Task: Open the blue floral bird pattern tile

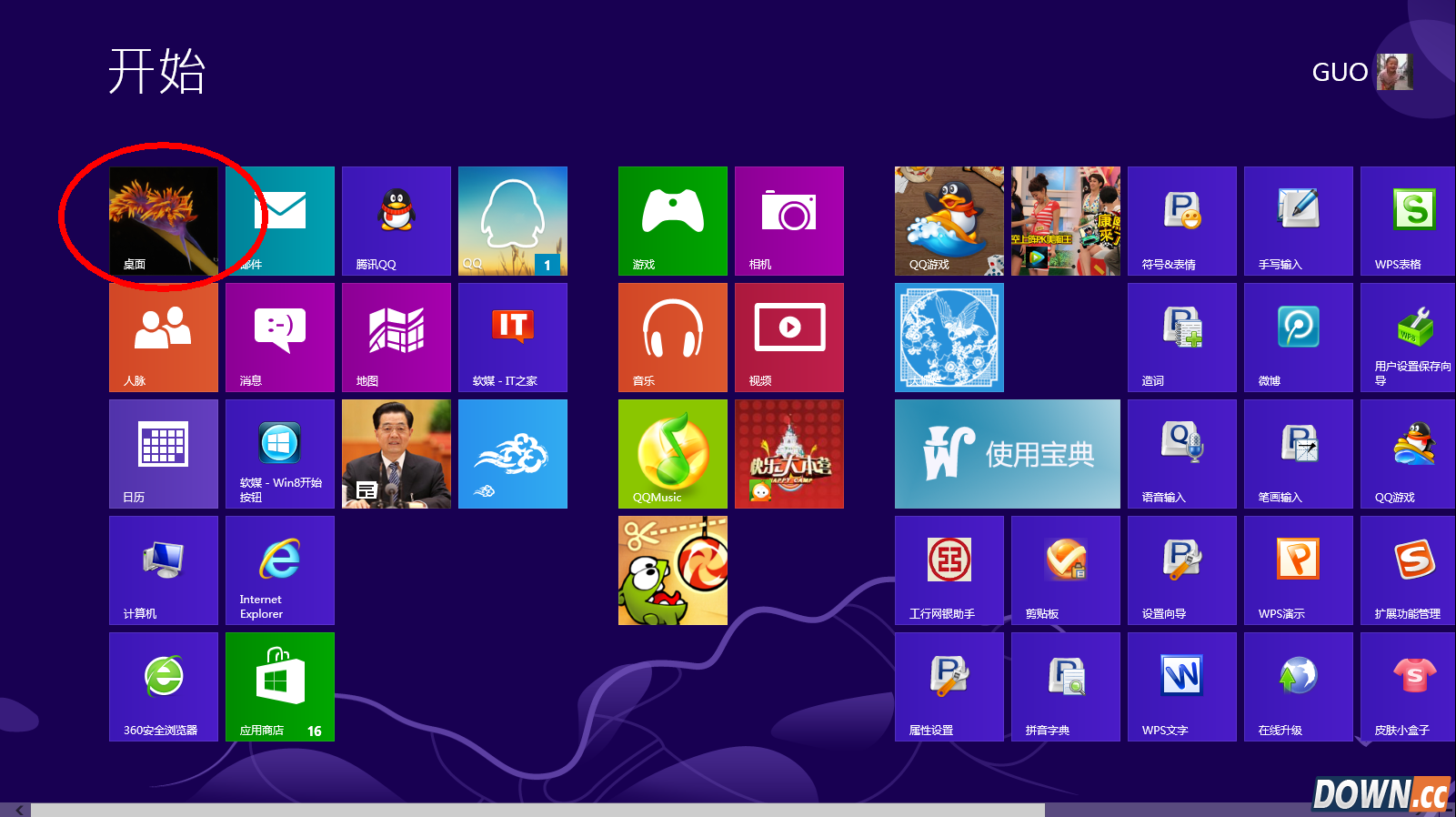Action: click(949, 338)
